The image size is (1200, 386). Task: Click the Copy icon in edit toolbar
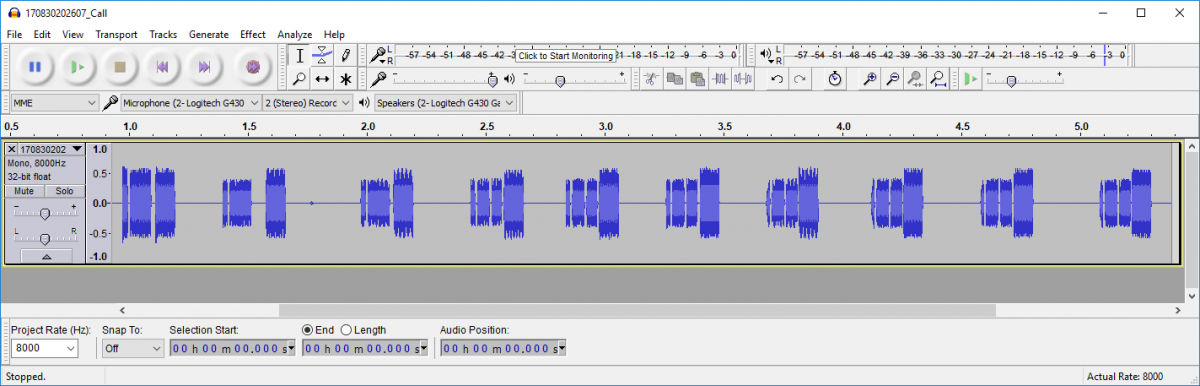pos(674,79)
